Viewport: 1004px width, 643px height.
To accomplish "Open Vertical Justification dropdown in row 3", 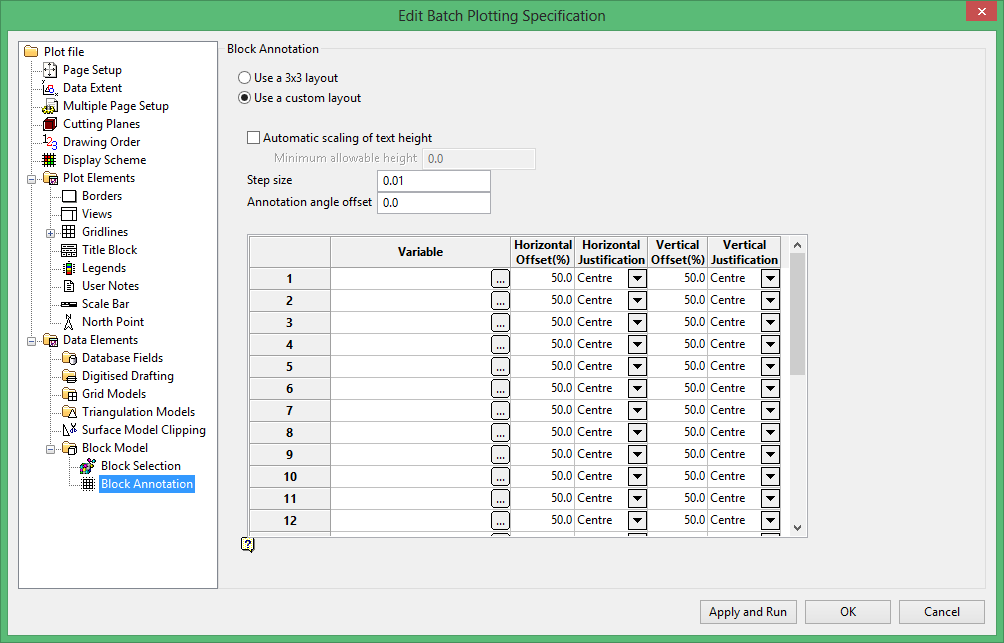I will [x=770, y=323].
